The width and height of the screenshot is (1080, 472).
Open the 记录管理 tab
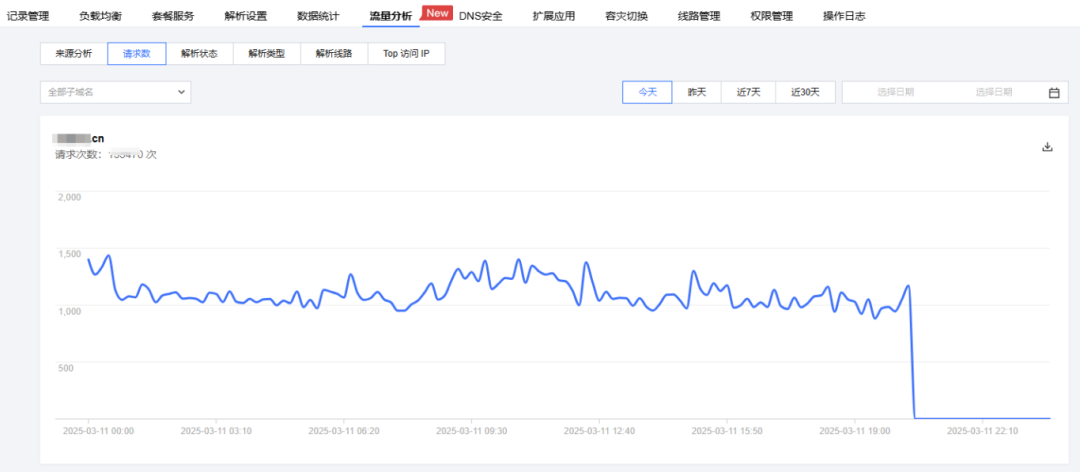28,16
